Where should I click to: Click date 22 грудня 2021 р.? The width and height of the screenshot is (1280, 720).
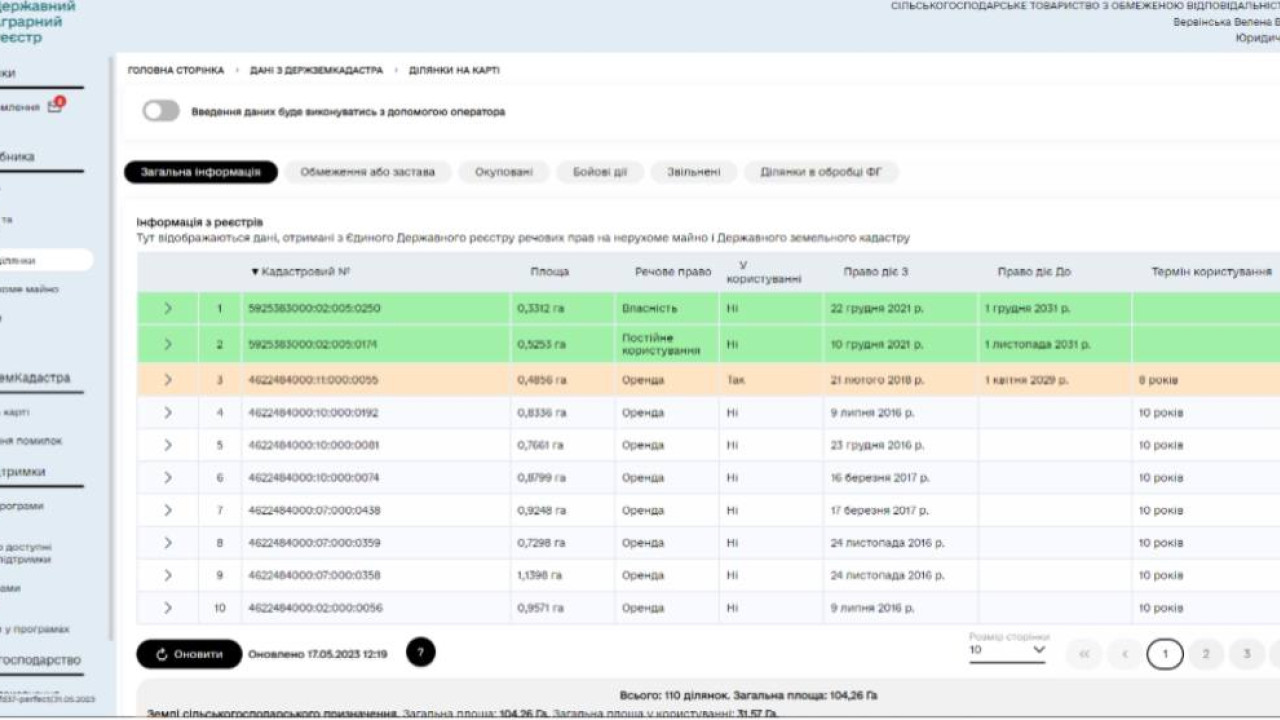[877, 309]
